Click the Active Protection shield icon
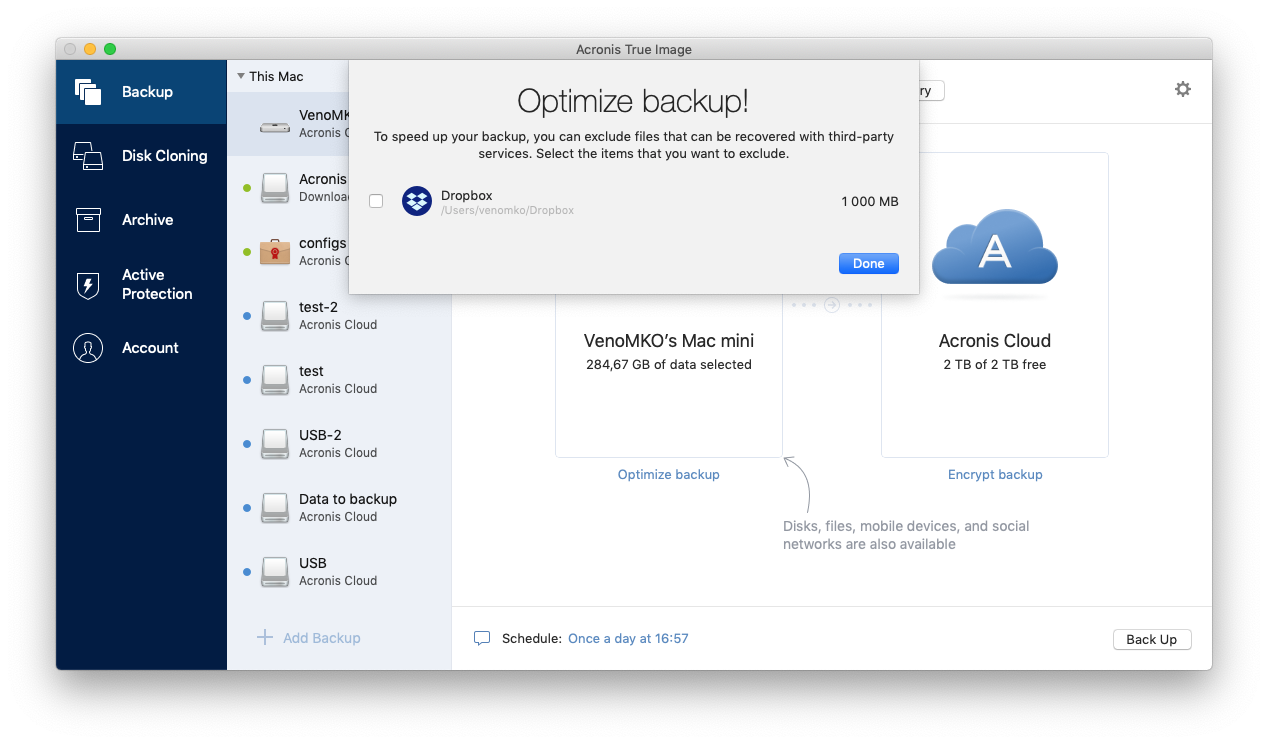Image resolution: width=1268 pixels, height=744 pixels. (x=88, y=285)
